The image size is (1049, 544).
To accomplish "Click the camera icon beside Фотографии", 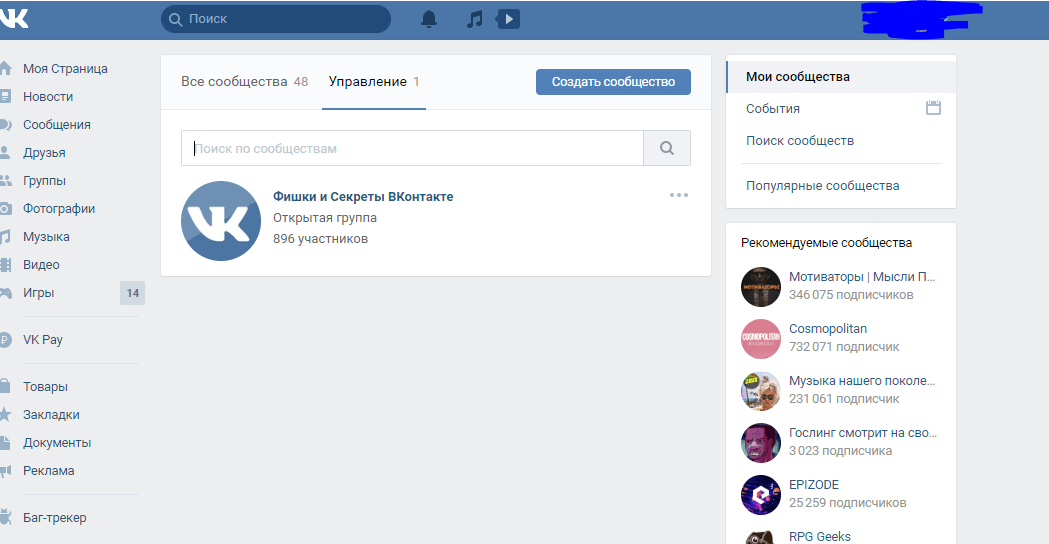I will (5, 209).
